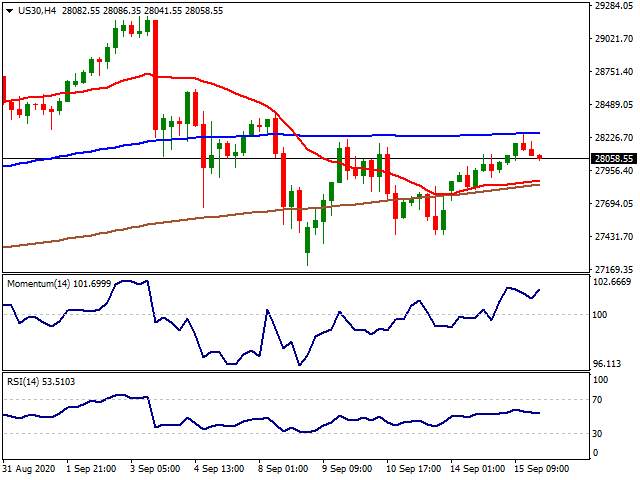640x480 pixels.
Task: Click the price axis value 29021.70
Action: [x=614, y=39]
